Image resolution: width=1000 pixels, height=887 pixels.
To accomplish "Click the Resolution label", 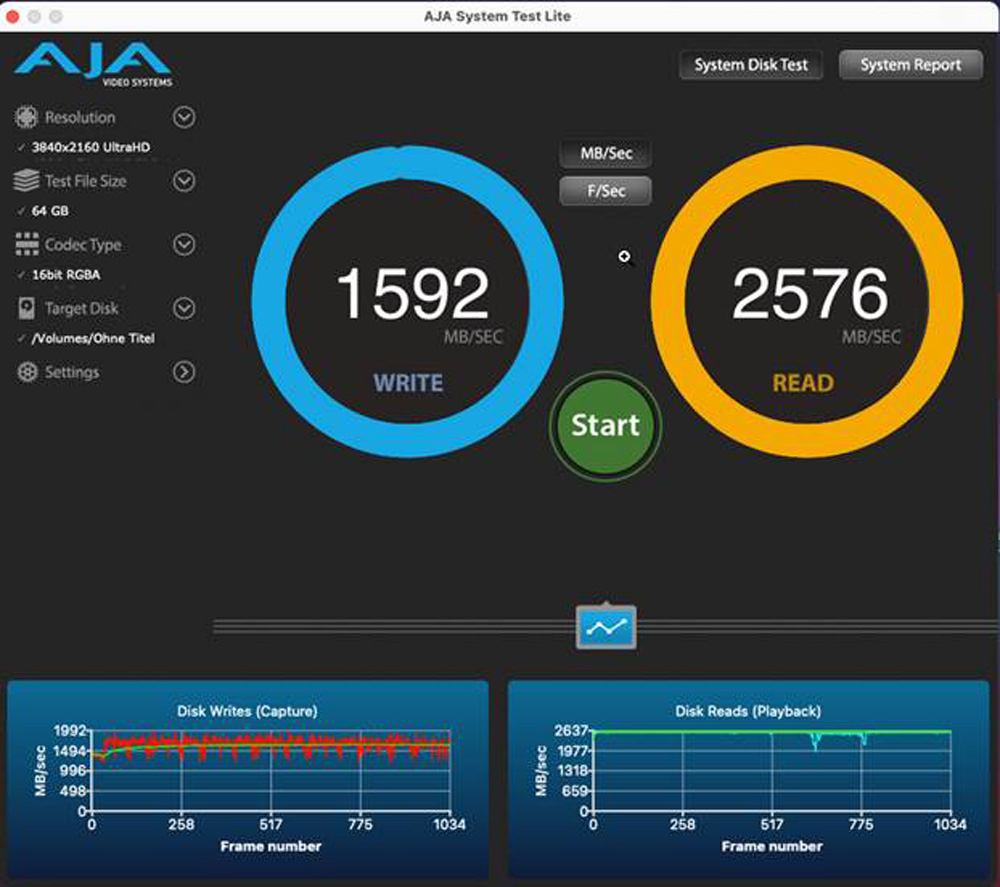I will [80, 117].
